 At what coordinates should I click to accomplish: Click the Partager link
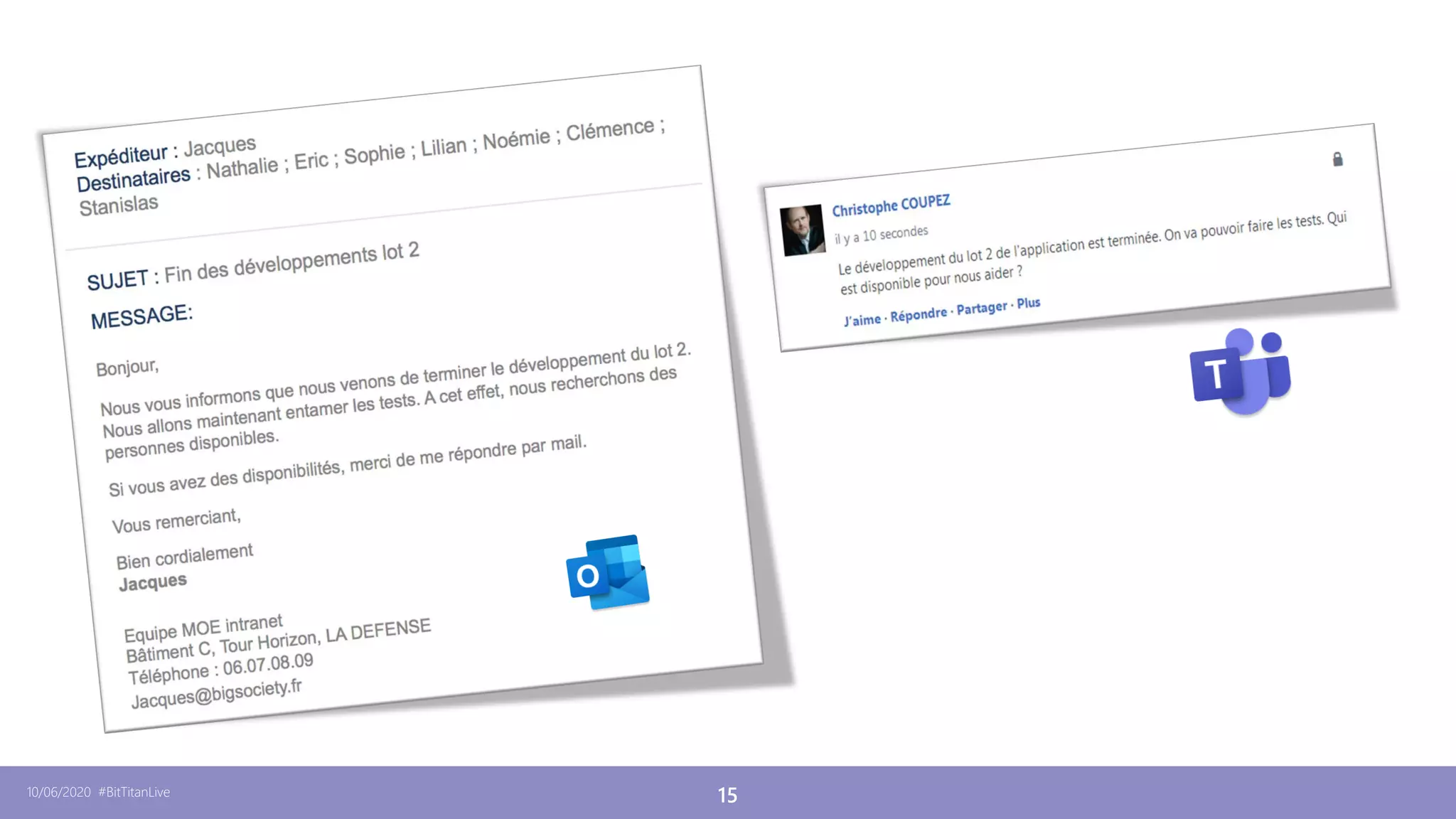click(x=981, y=309)
